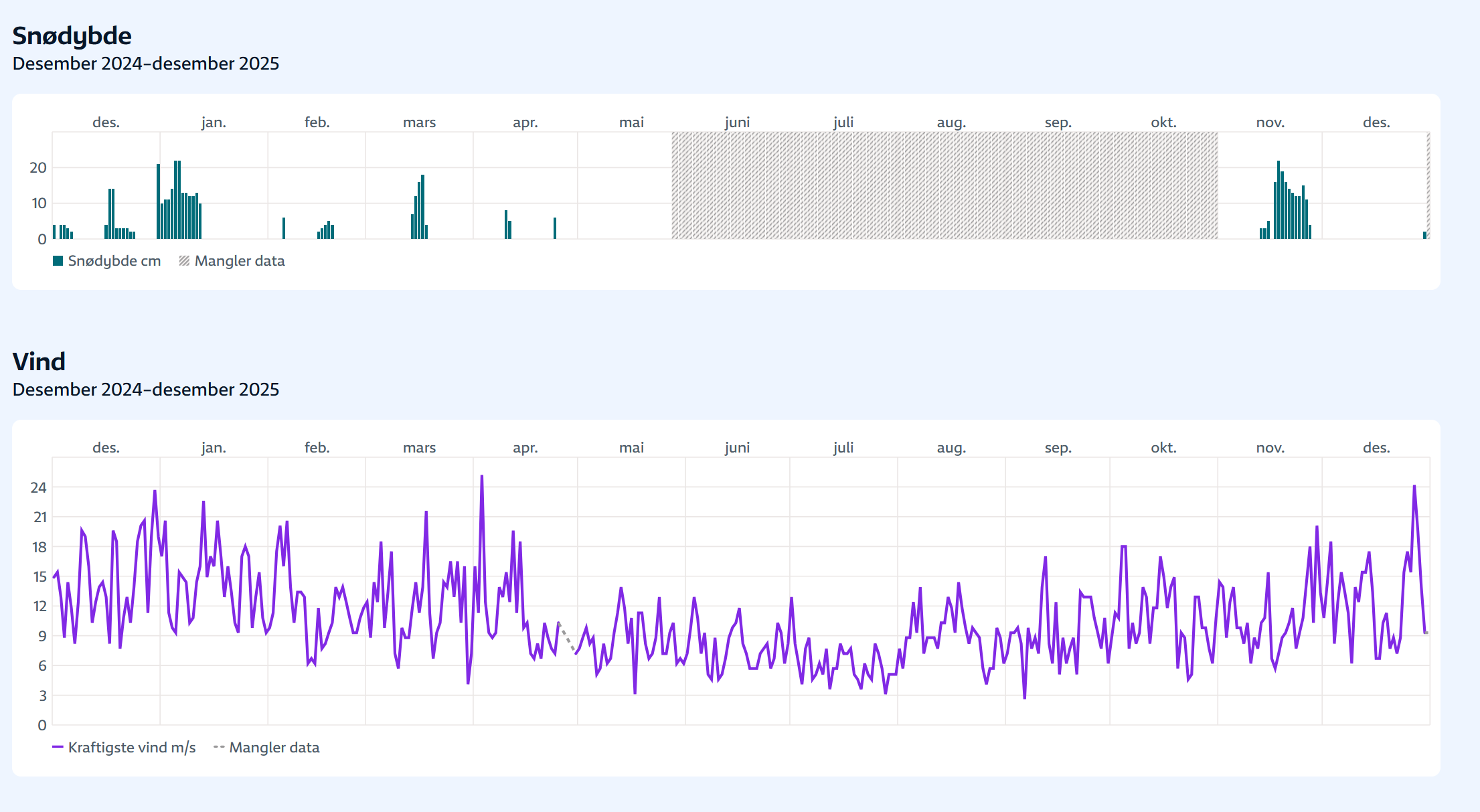Click the hatched Mangler data legend icon

[x=184, y=261]
